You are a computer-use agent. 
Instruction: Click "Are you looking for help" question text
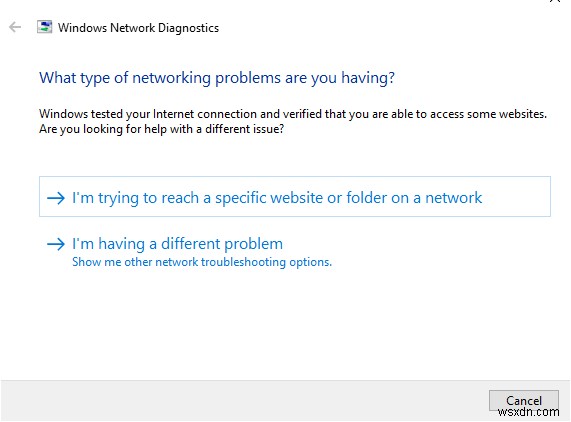[x=162, y=129]
